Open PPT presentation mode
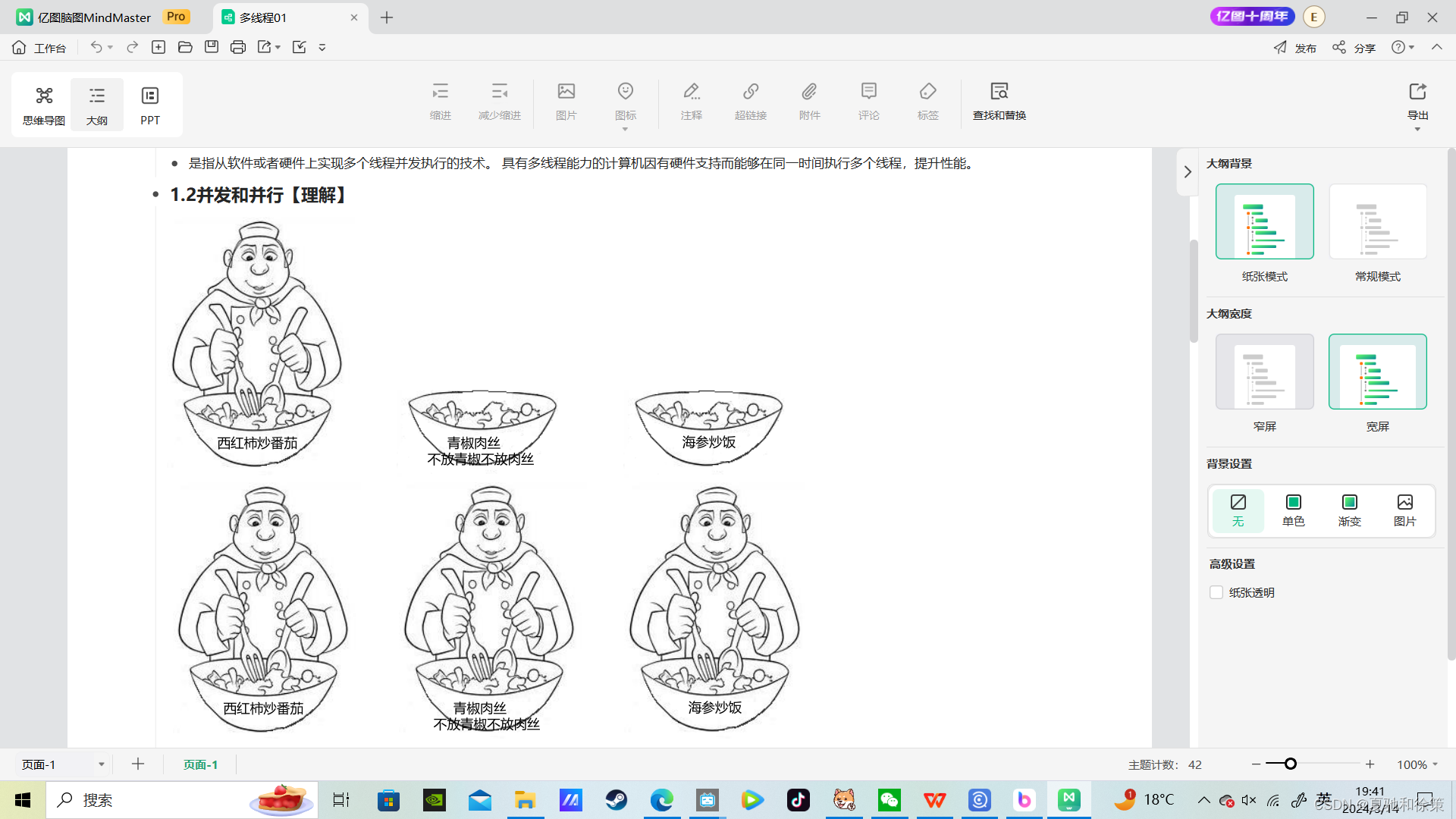This screenshot has width=1456, height=819. click(x=149, y=105)
